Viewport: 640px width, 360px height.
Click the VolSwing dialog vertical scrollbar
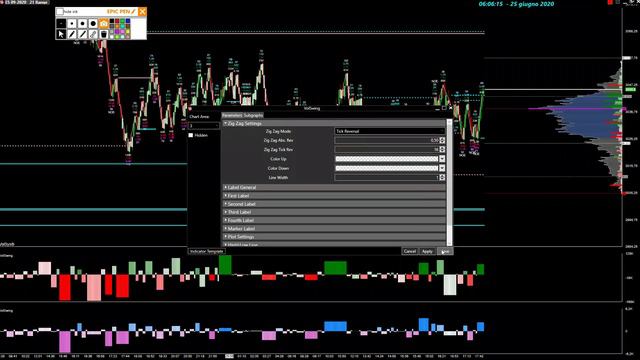pos(449,182)
